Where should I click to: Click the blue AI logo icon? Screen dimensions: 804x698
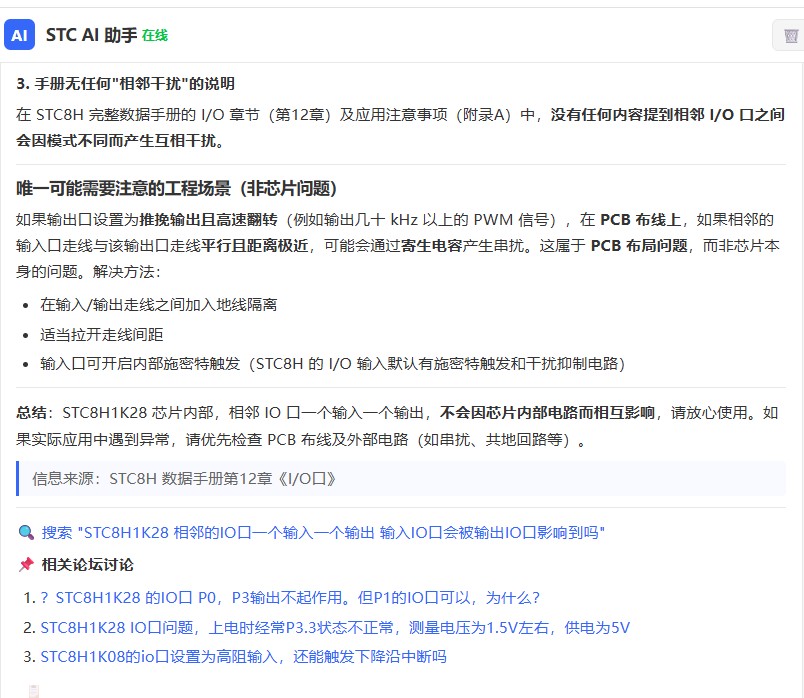pos(19,35)
